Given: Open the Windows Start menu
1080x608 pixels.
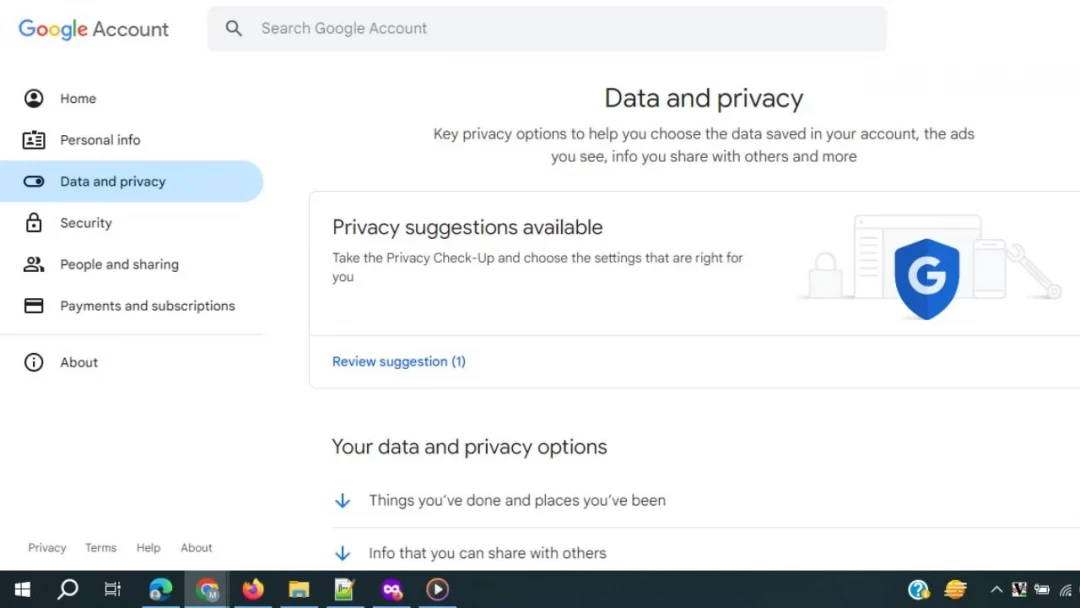Looking at the screenshot, I should click(21, 590).
